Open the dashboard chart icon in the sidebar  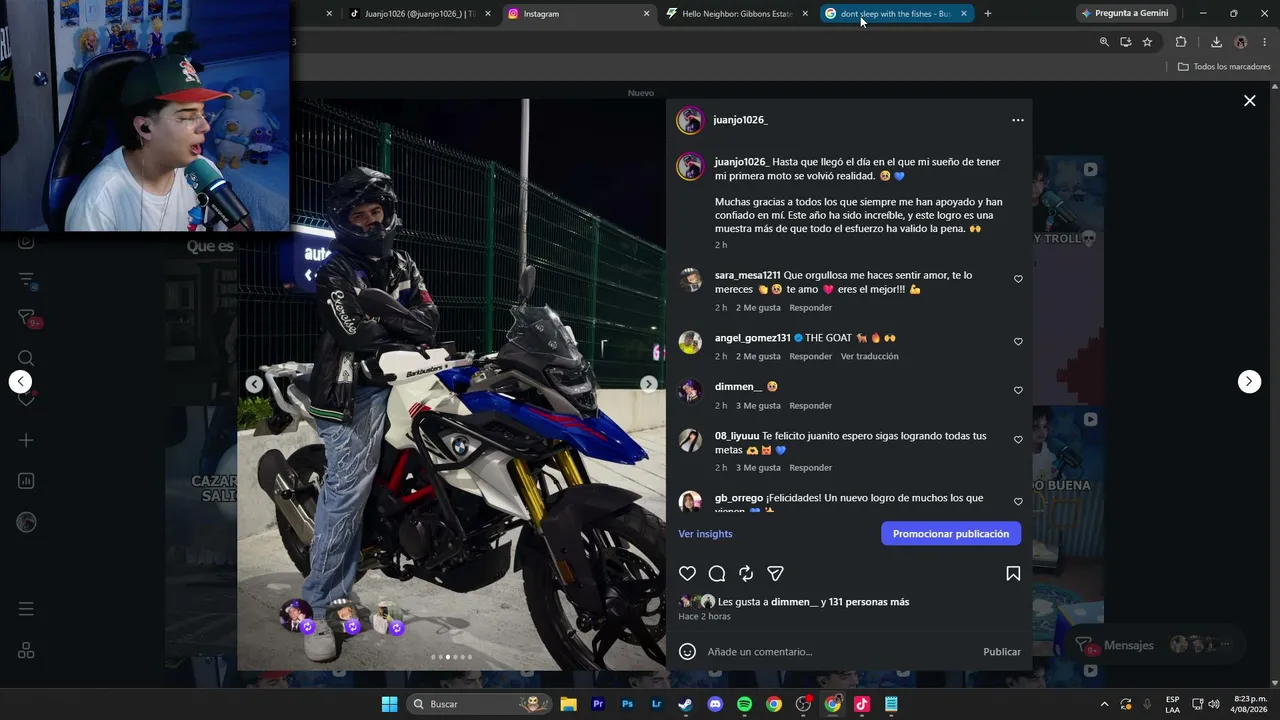pyautogui.click(x=26, y=481)
